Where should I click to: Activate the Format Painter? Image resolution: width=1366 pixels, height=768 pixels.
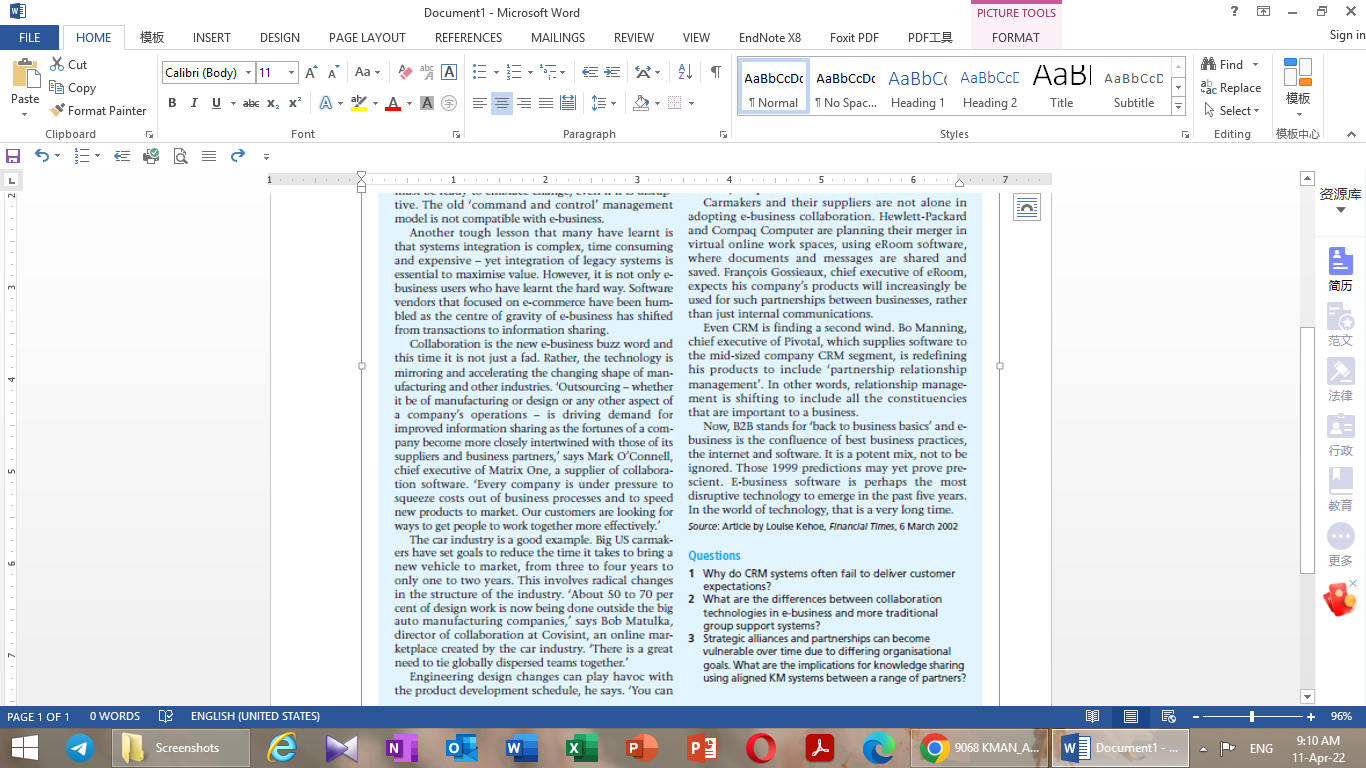pyautogui.click(x=98, y=110)
